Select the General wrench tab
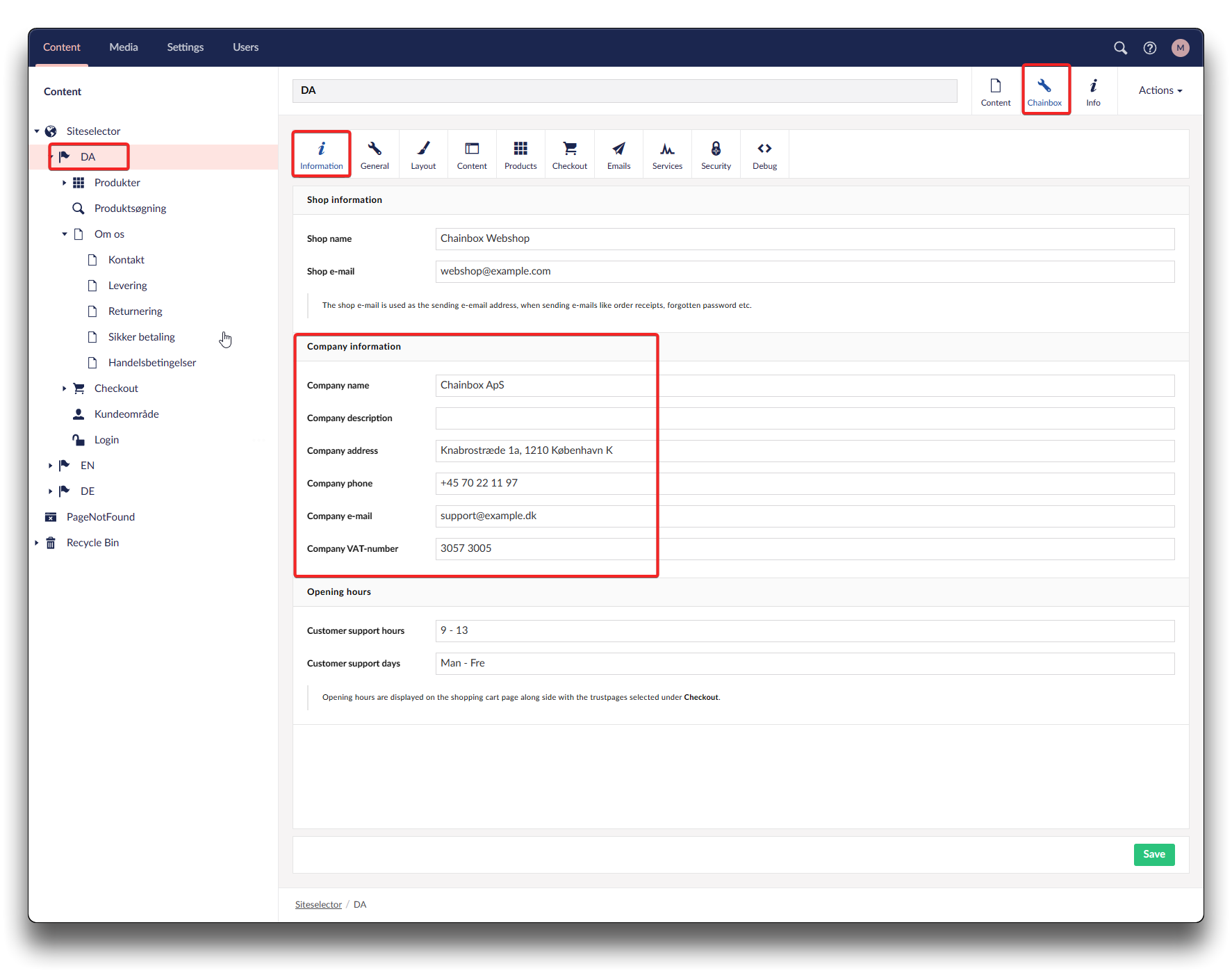 (375, 154)
